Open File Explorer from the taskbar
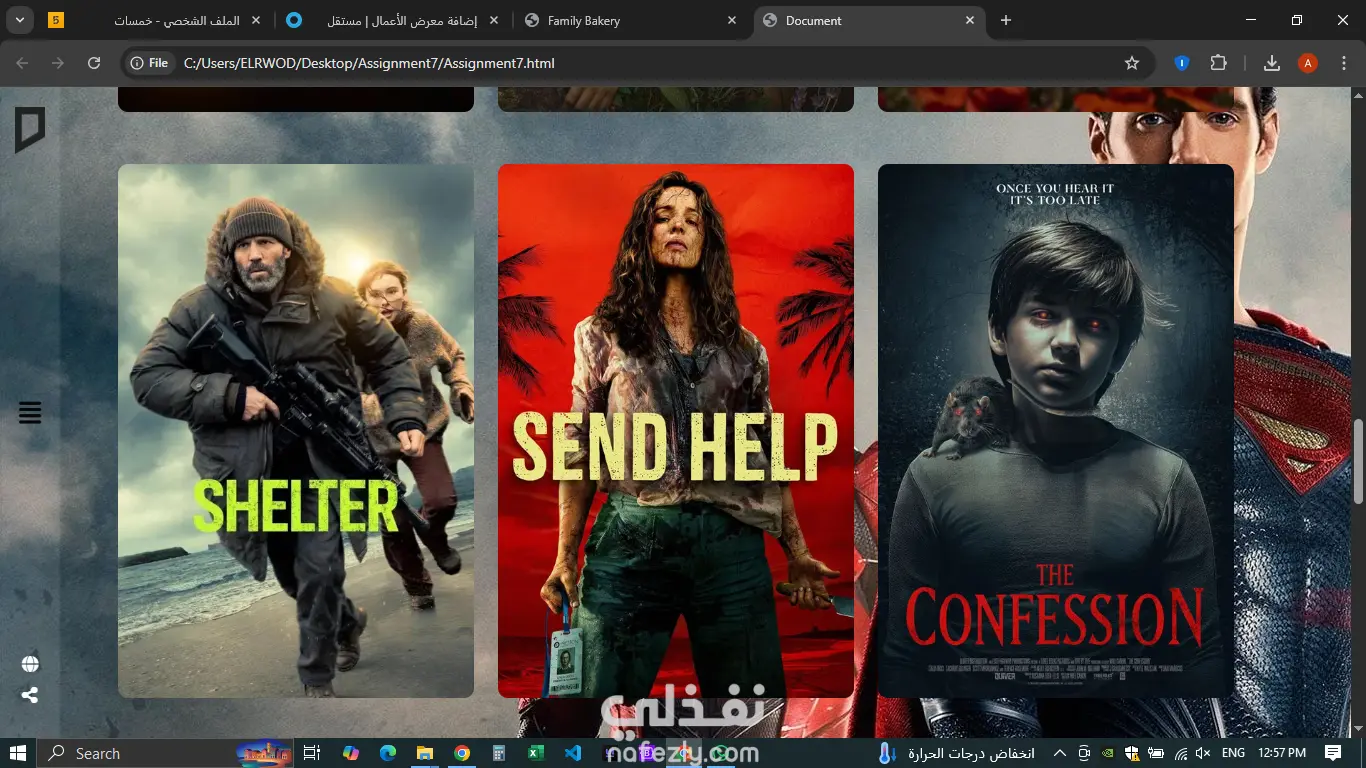 pyautogui.click(x=425, y=753)
